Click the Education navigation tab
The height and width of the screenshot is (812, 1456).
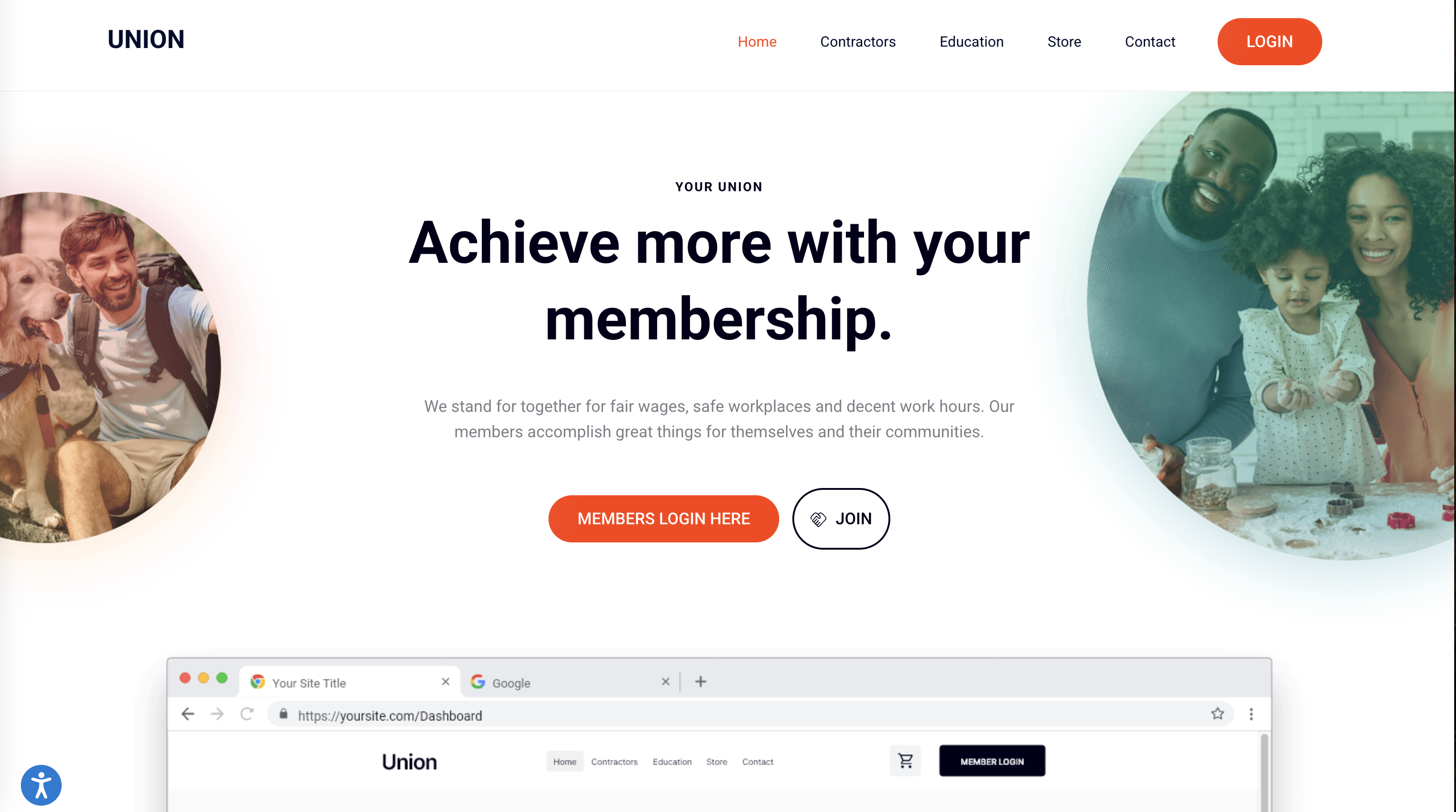pos(971,41)
